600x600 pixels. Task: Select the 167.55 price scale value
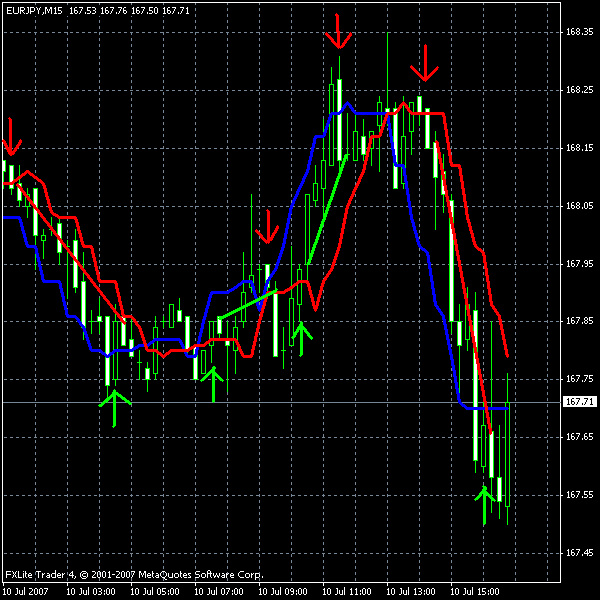click(x=579, y=495)
